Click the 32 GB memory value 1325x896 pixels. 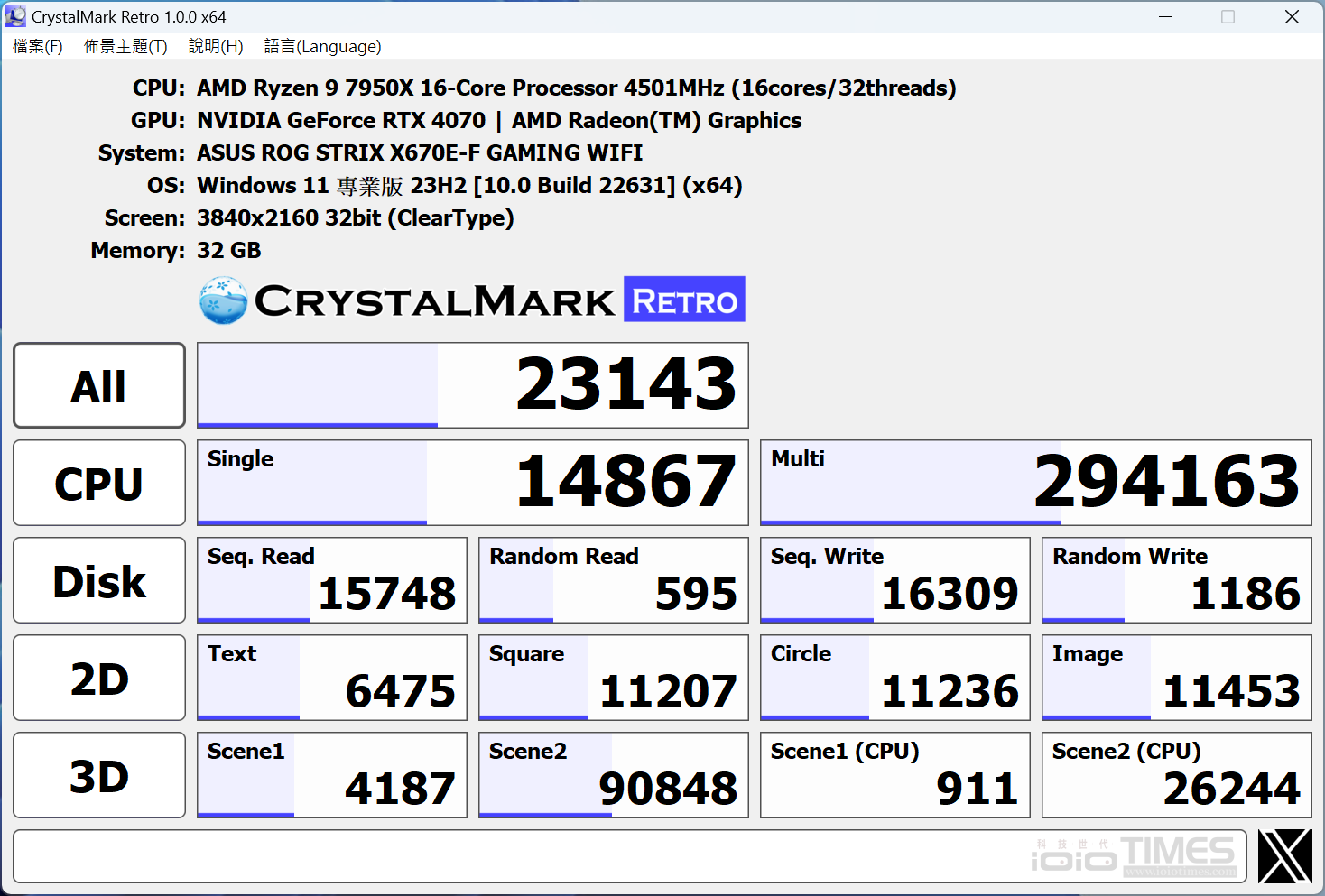pyautogui.click(x=229, y=250)
